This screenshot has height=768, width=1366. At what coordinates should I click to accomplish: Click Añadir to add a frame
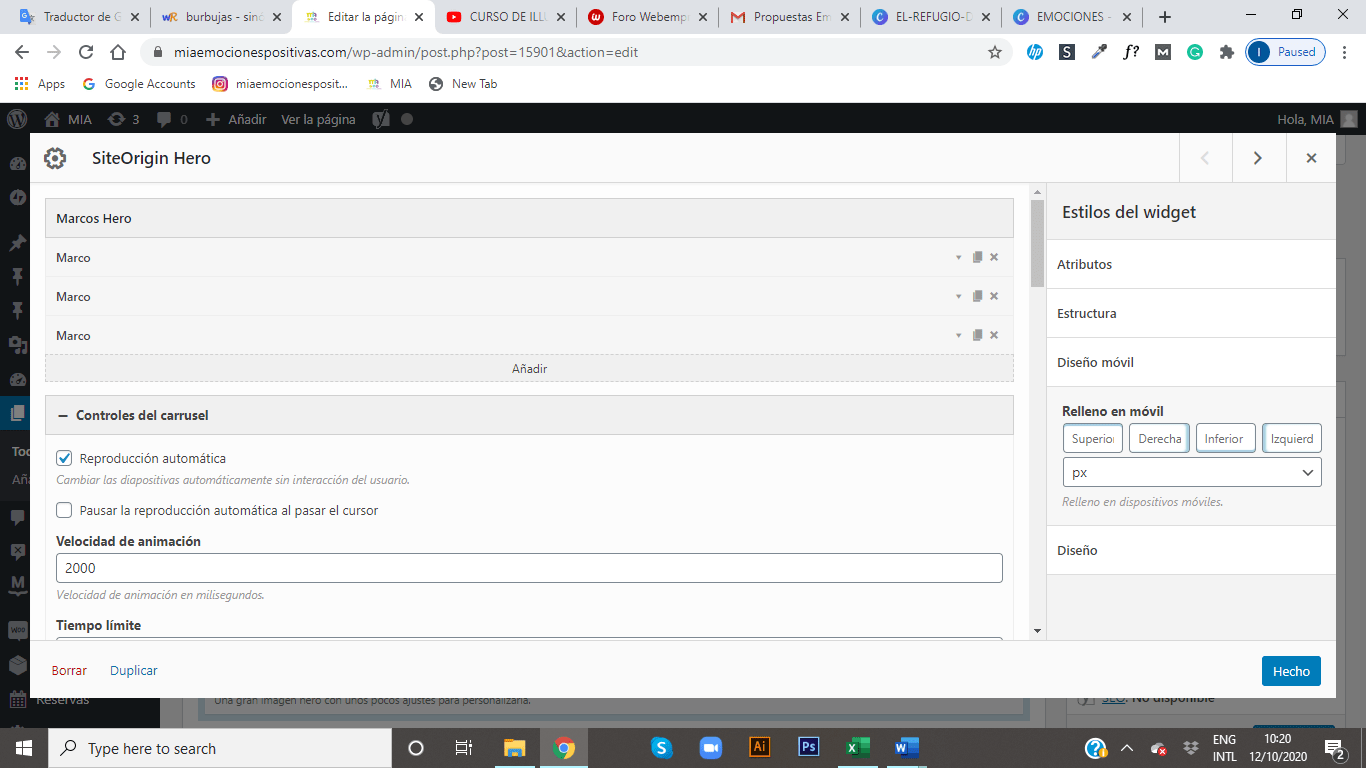point(529,368)
